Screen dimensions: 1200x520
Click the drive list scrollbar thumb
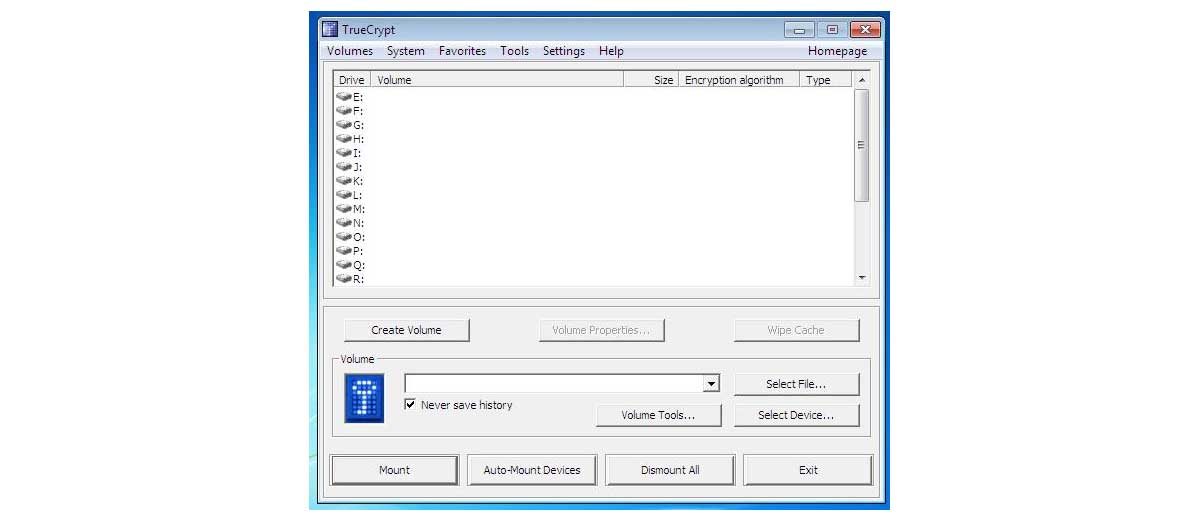[x=861, y=146]
